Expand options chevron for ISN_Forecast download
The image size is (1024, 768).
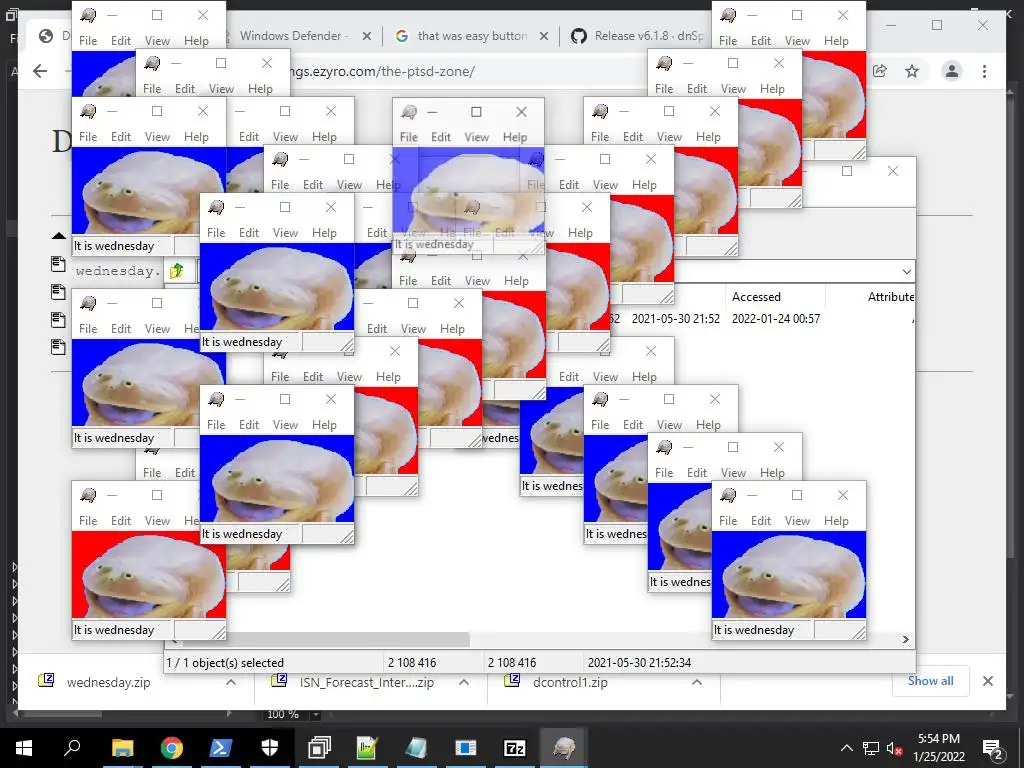tap(464, 682)
